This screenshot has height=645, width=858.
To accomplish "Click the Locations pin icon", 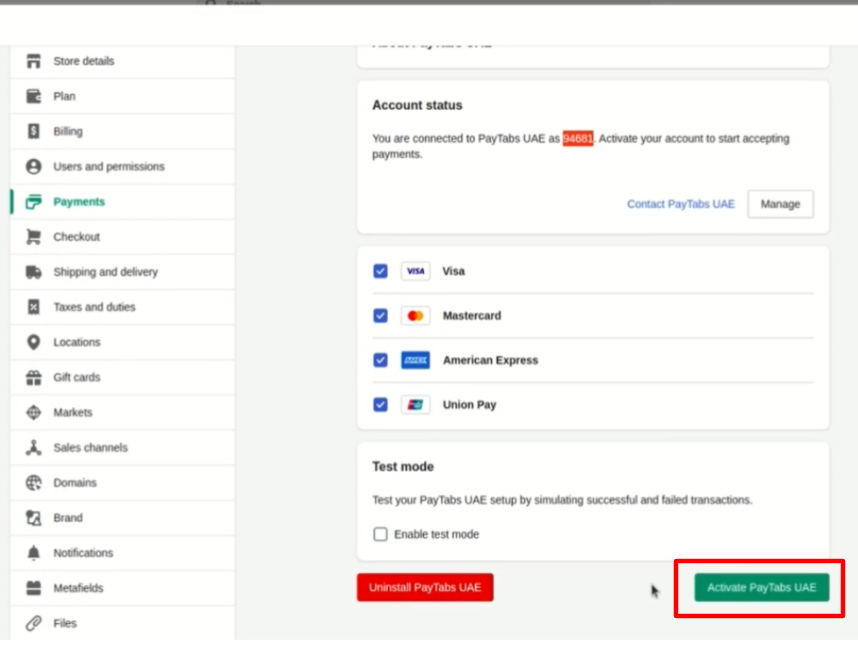I will [33, 342].
